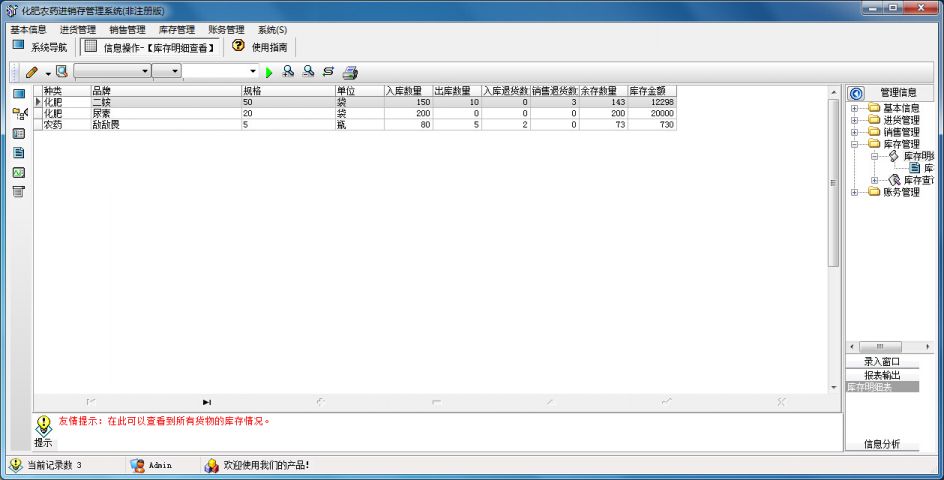Select the 尿素 row in the table
This screenshot has width=944, height=480.
click(x=101, y=114)
